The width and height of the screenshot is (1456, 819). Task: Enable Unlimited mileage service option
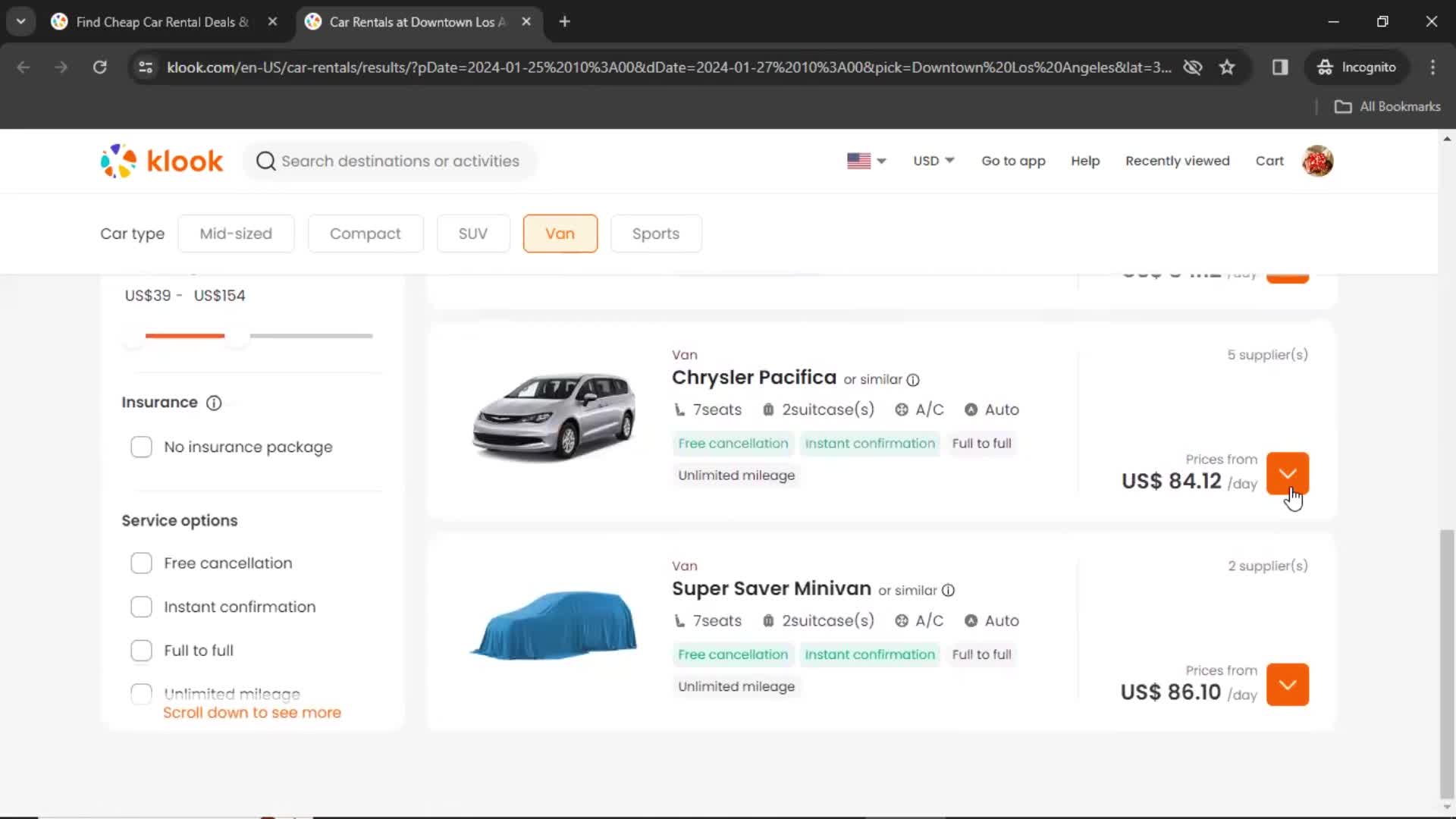(141, 693)
